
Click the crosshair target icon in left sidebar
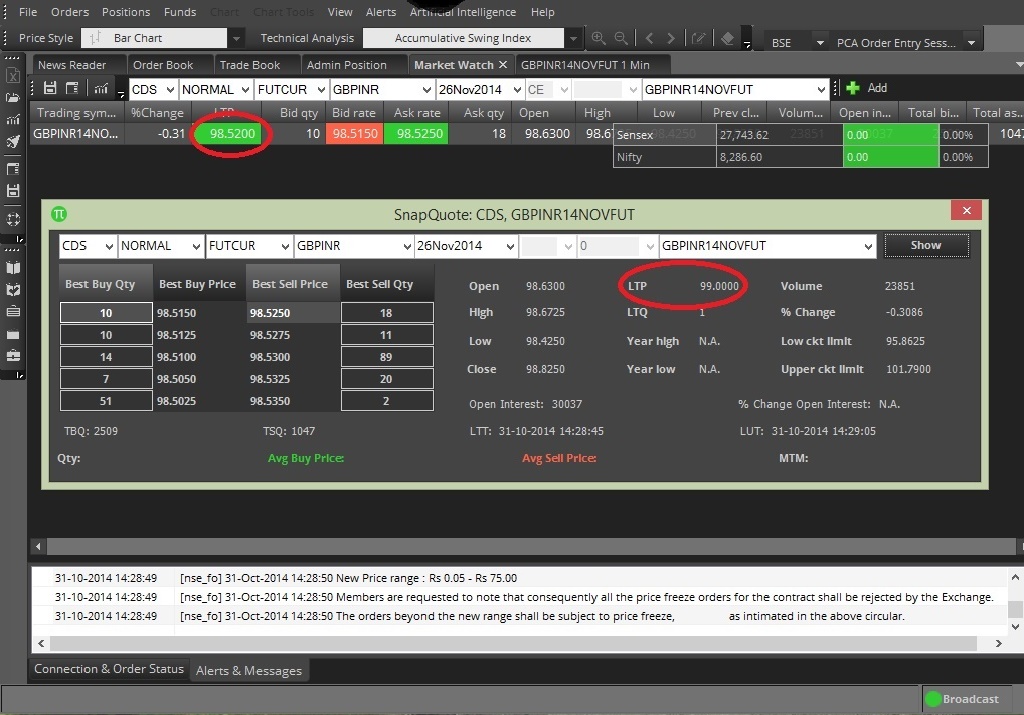tap(12, 219)
